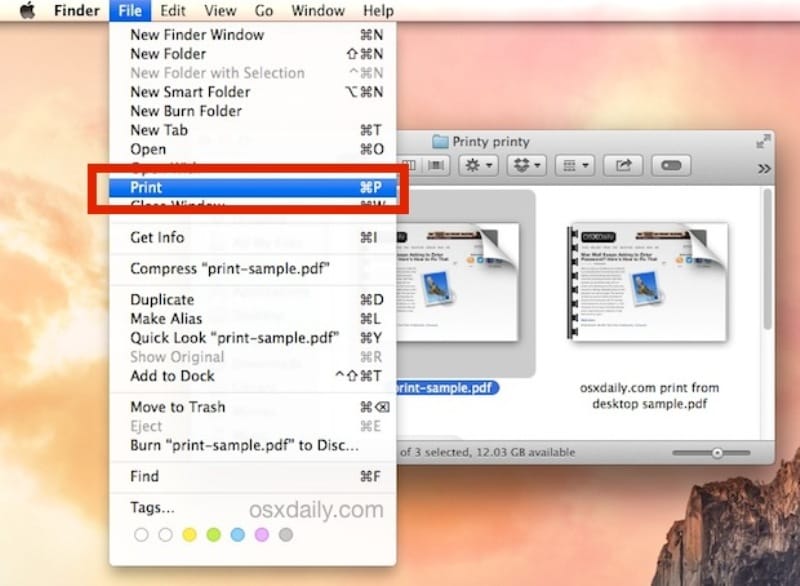Open the Dropbox toolbar dropdown
This screenshot has width=800, height=586.
click(x=527, y=165)
